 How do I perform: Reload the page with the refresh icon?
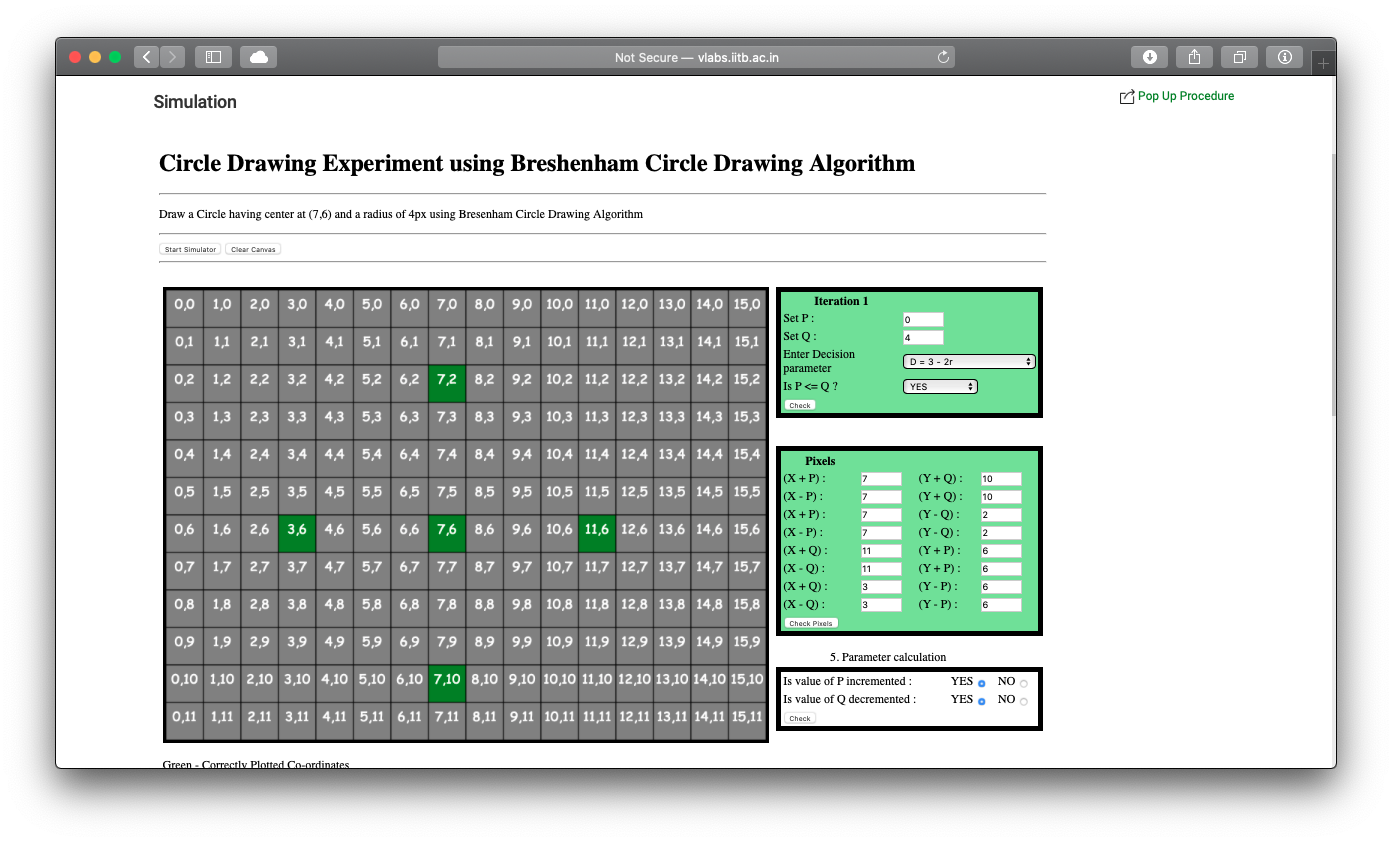943,57
